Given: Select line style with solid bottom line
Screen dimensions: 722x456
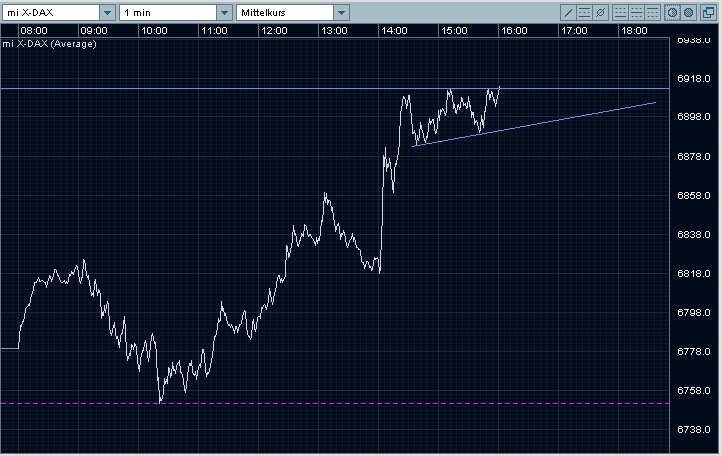Looking at the screenshot, I should pyautogui.click(x=620, y=12).
